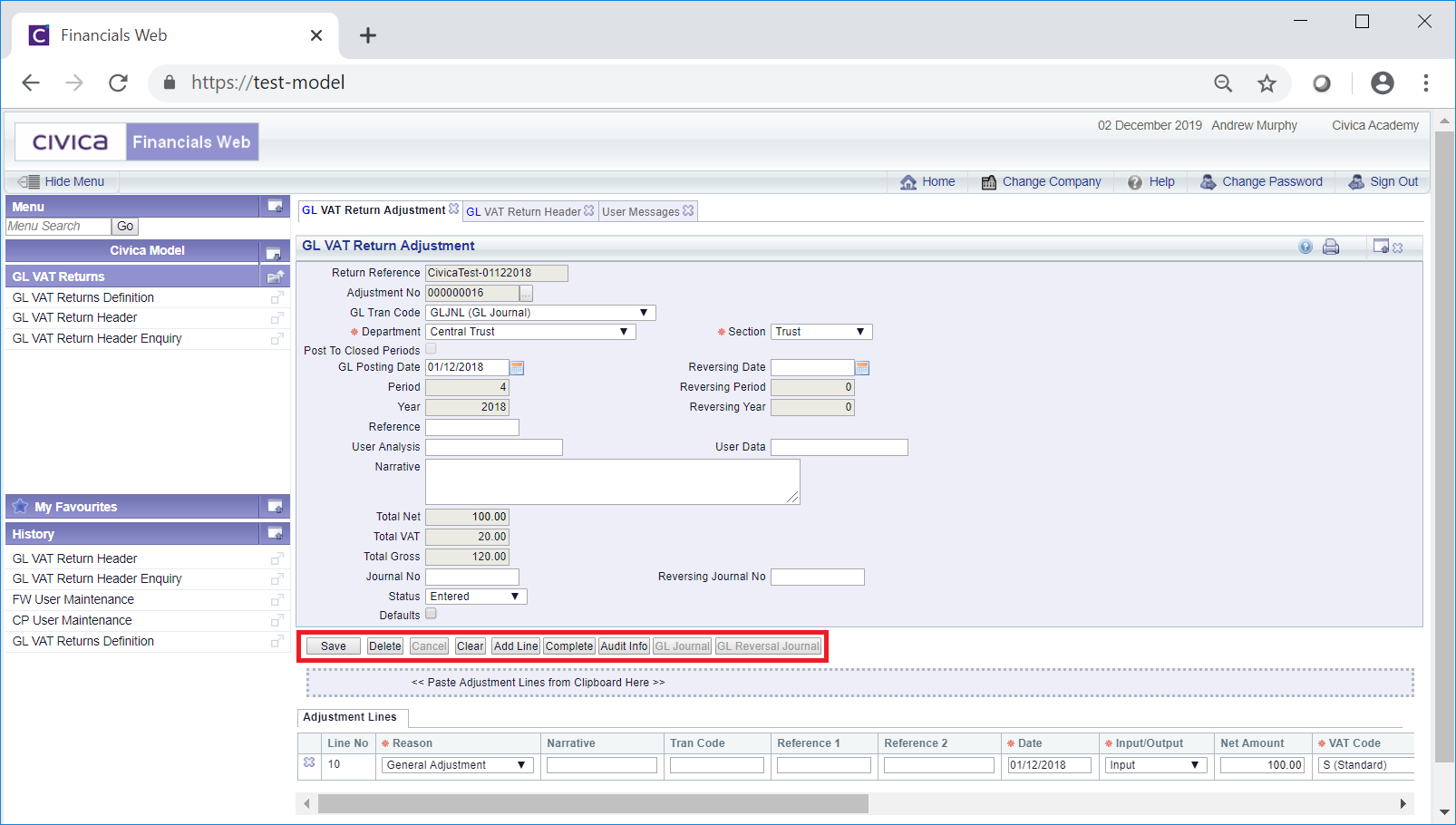Open the Help icon in form header
The width and height of the screenshot is (1456, 825).
pos(1306,247)
